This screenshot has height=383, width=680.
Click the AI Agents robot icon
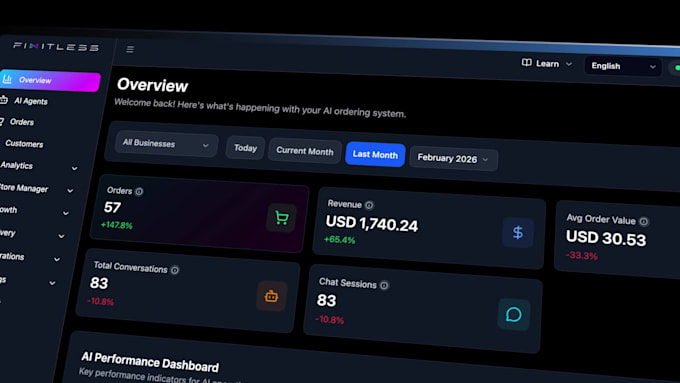click(3, 100)
